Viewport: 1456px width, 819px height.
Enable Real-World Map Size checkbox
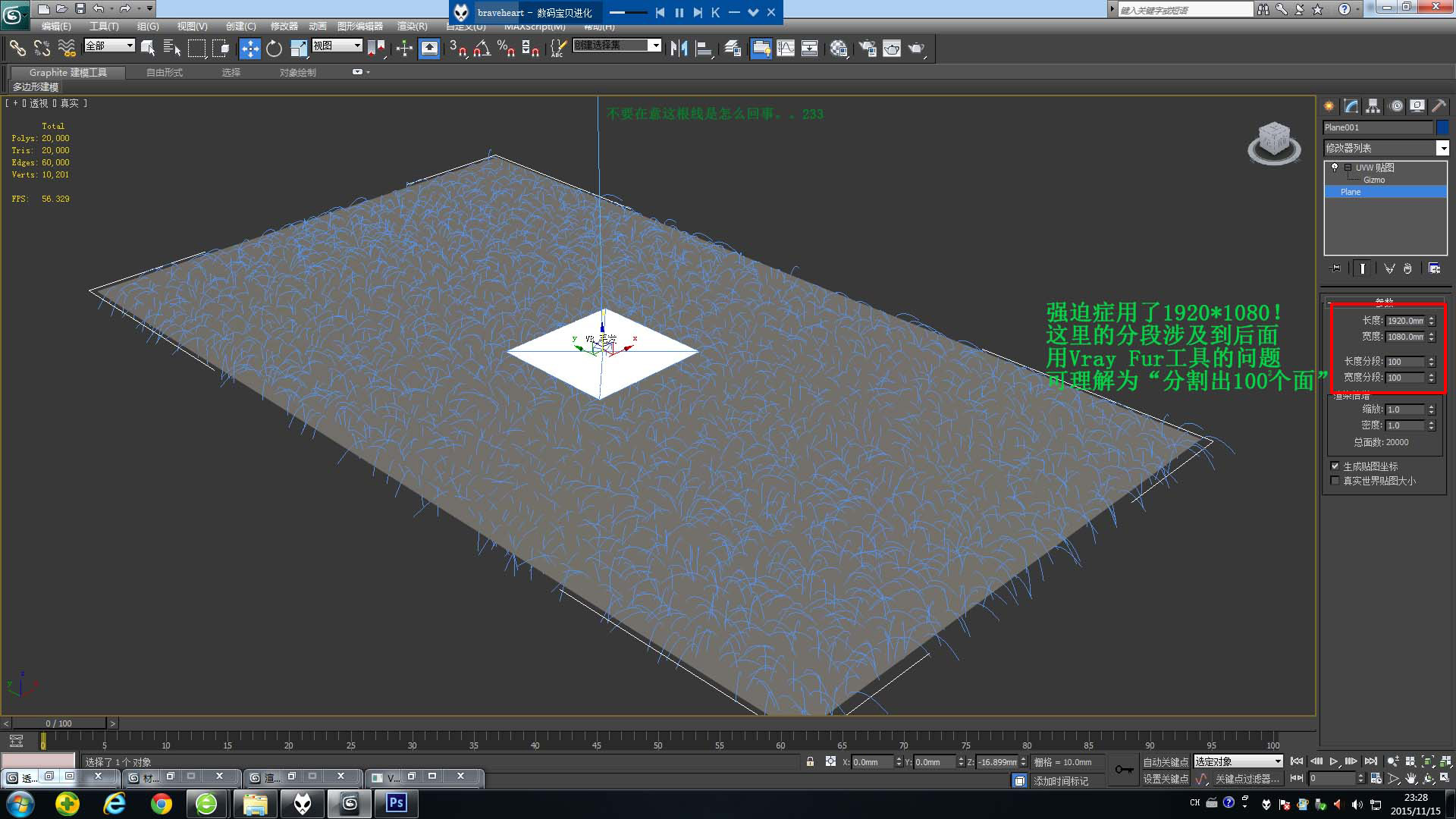pos(1335,481)
